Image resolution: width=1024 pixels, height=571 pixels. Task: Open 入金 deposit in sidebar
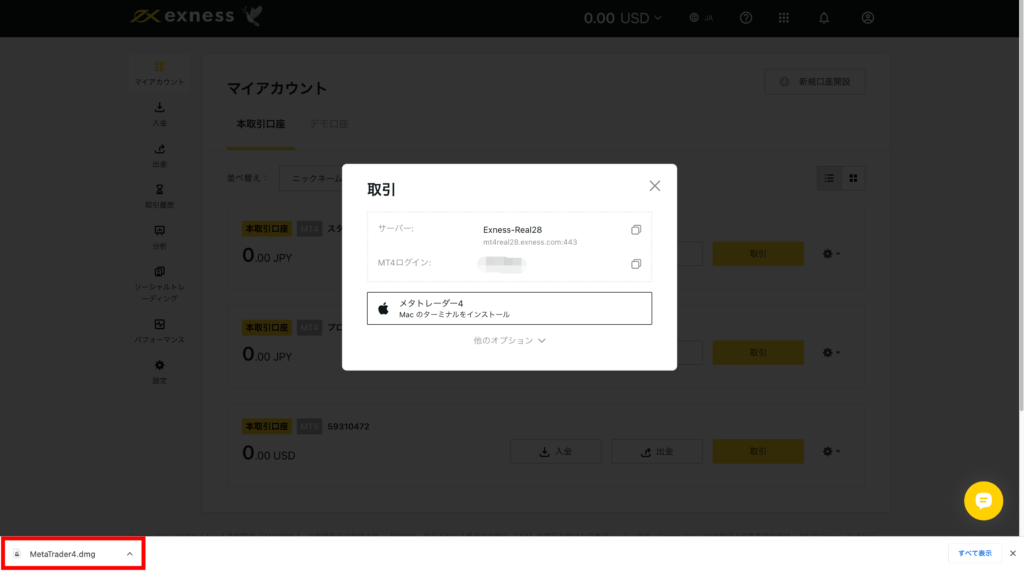tap(159, 114)
